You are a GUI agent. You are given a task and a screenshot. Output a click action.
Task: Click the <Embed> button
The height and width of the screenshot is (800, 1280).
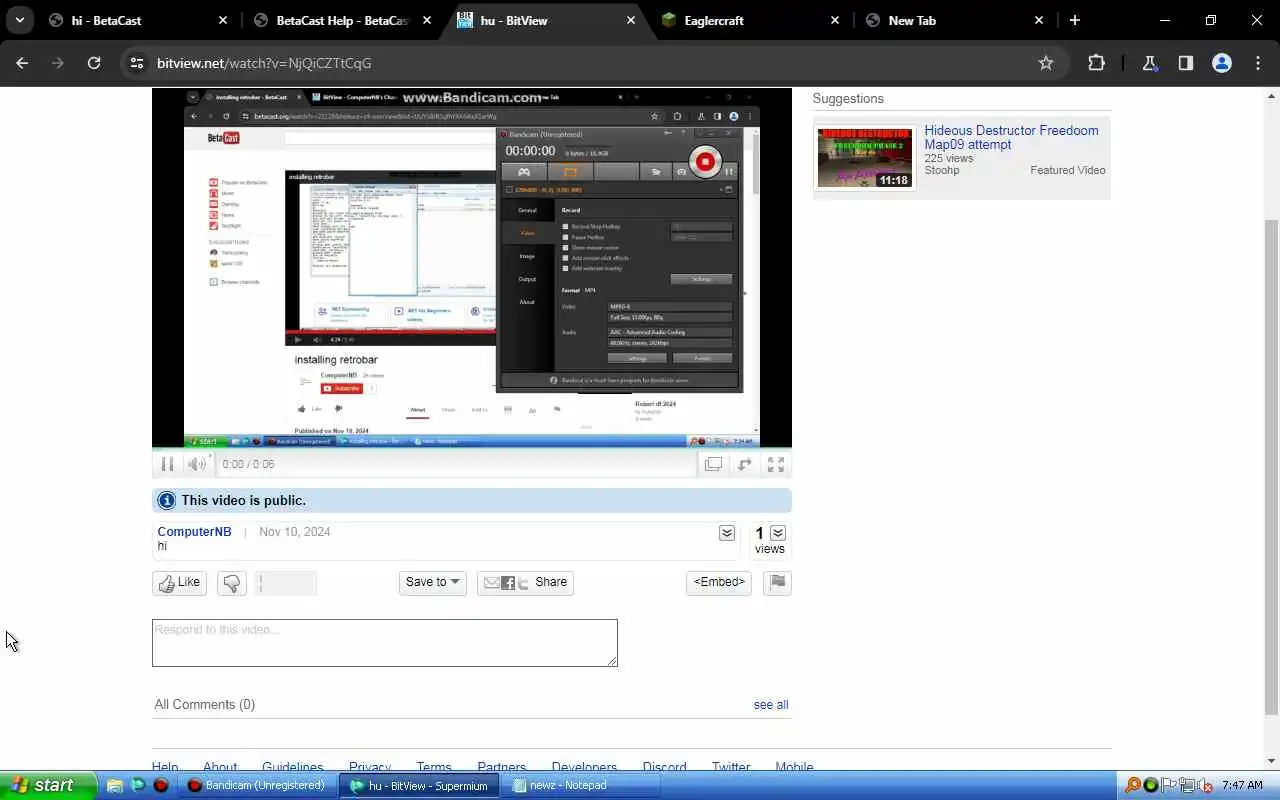point(719,583)
